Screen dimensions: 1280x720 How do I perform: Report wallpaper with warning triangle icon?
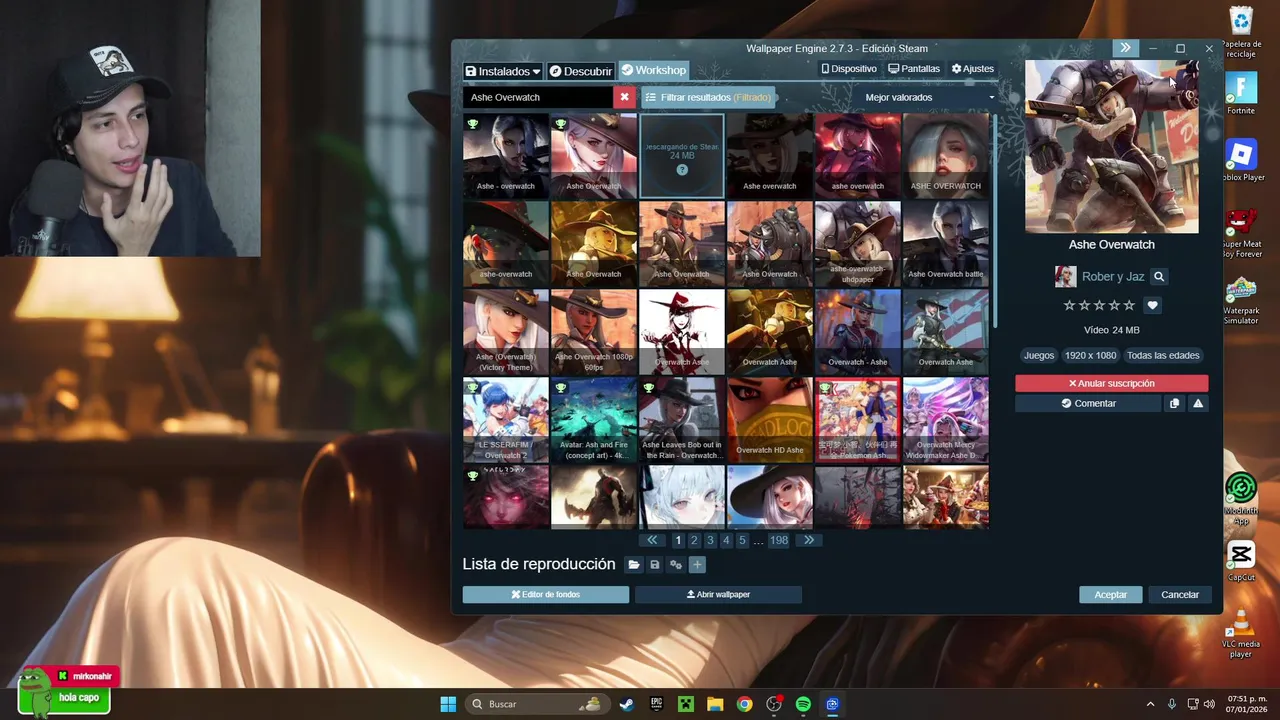click(1198, 403)
